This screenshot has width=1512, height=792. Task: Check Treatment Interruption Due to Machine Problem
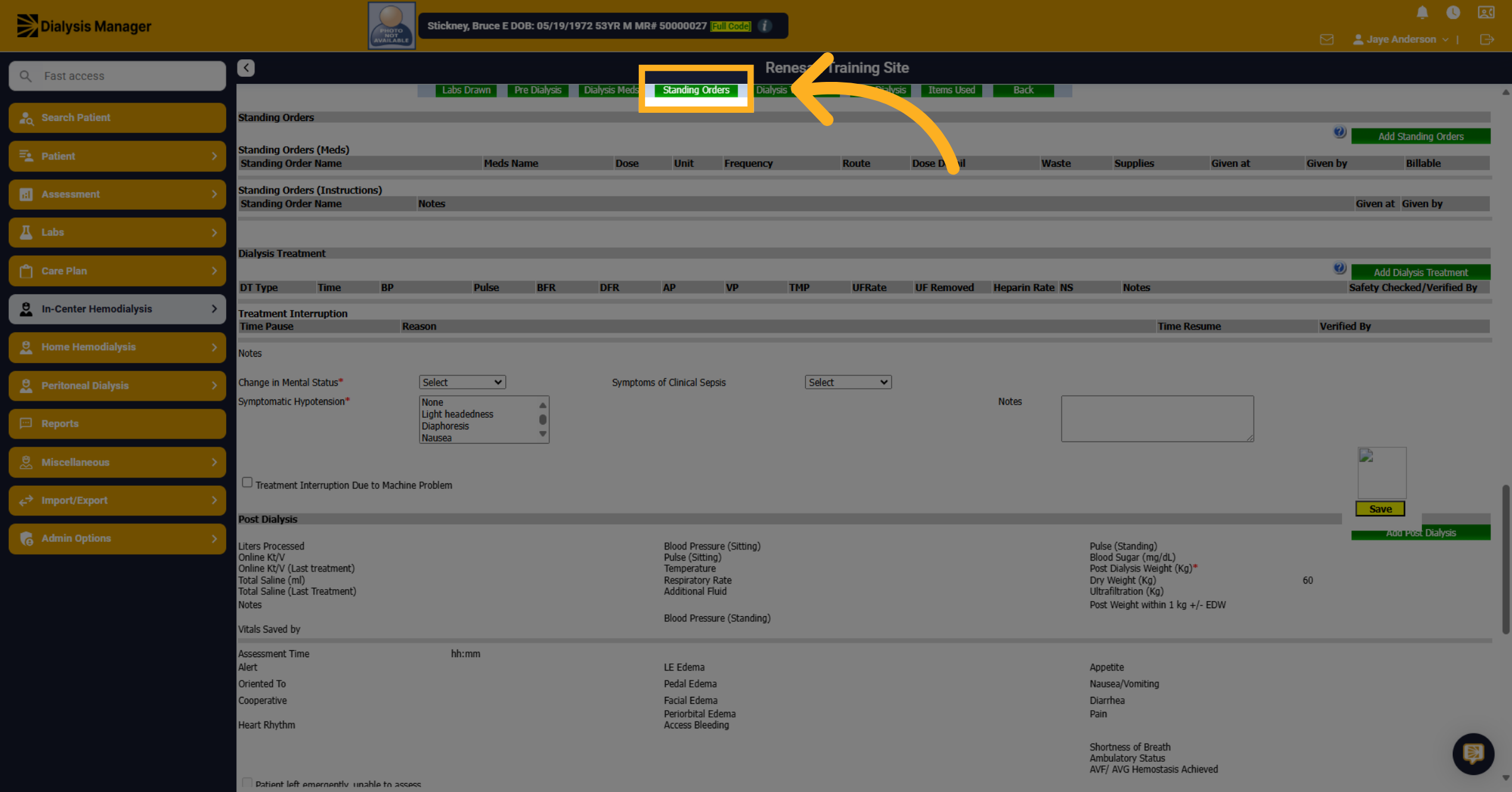click(x=247, y=483)
